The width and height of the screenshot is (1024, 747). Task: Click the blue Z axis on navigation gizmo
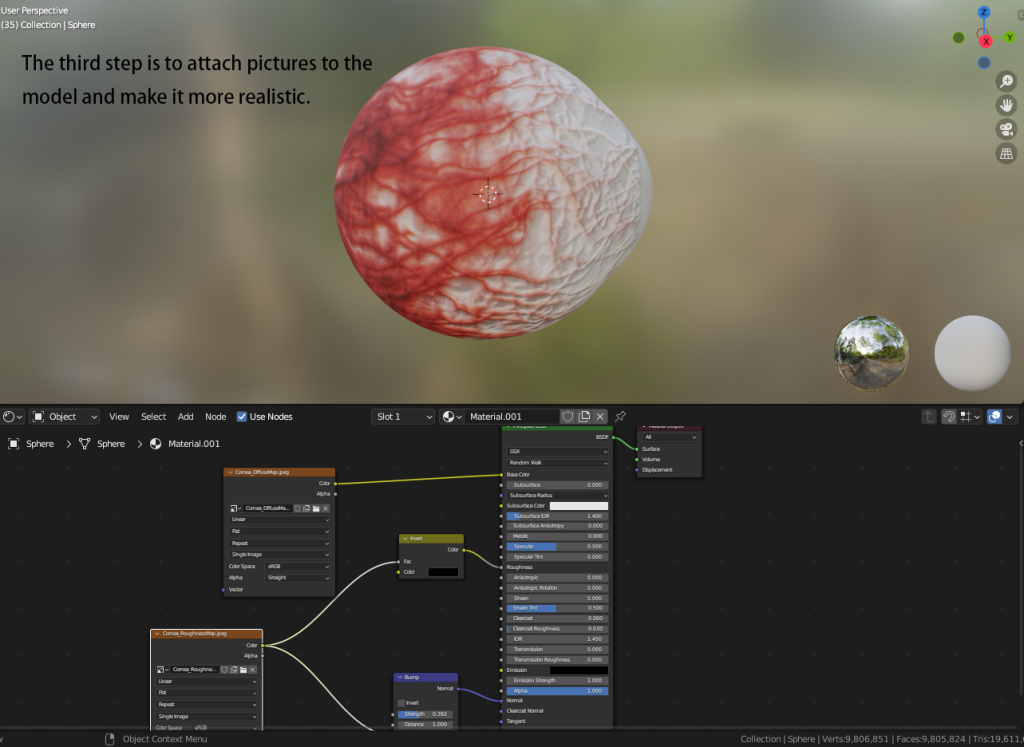(x=984, y=12)
